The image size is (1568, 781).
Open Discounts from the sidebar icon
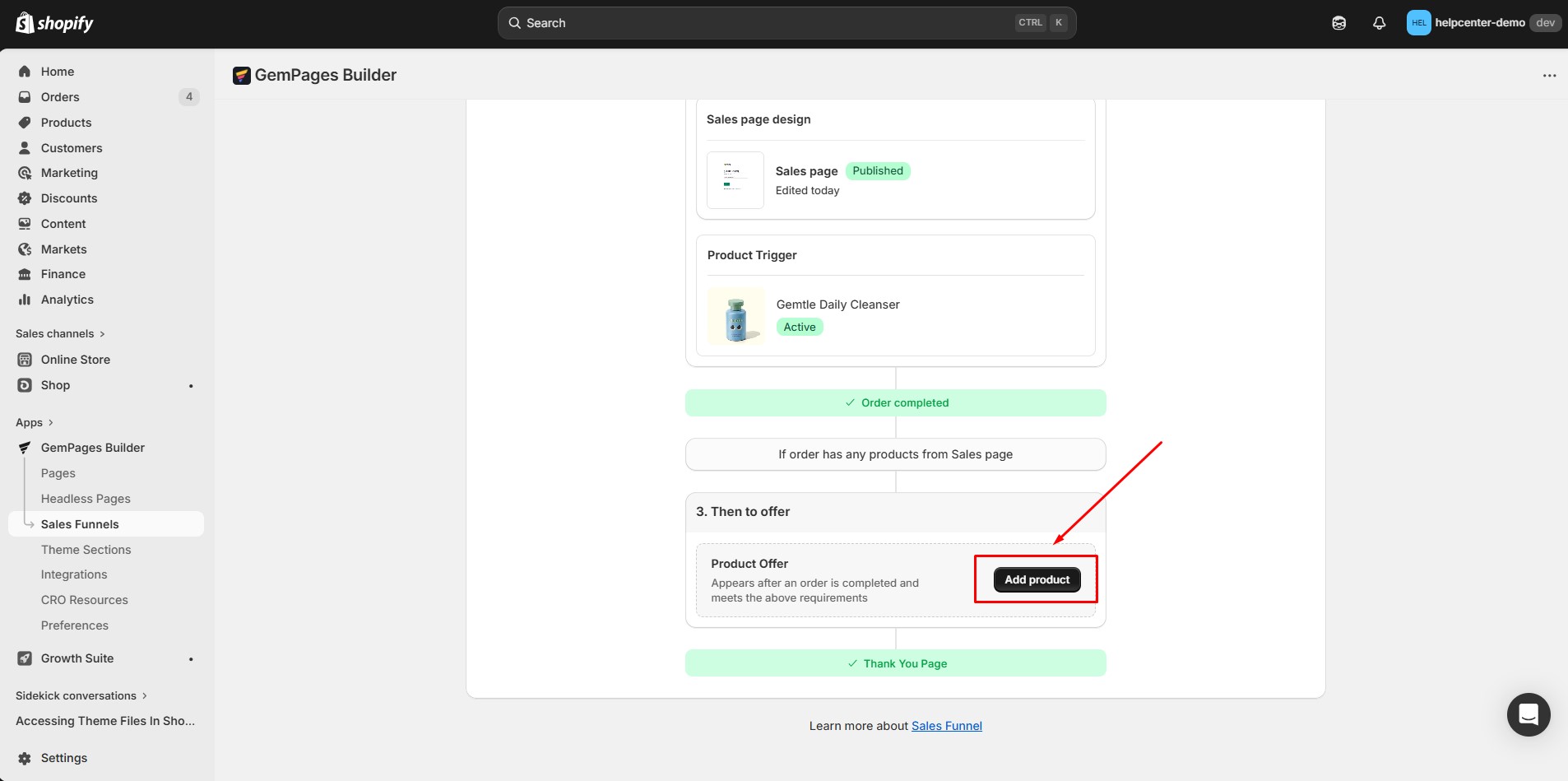pyautogui.click(x=25, y=198)
